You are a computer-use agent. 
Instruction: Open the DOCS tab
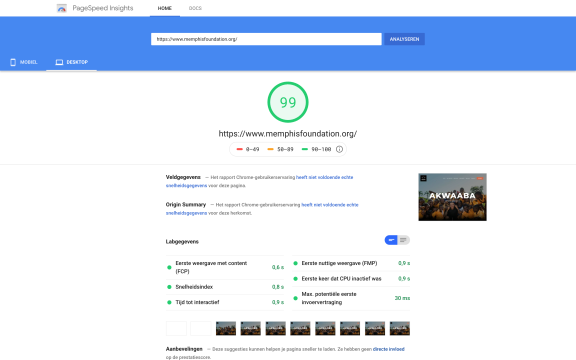point(195,8)
